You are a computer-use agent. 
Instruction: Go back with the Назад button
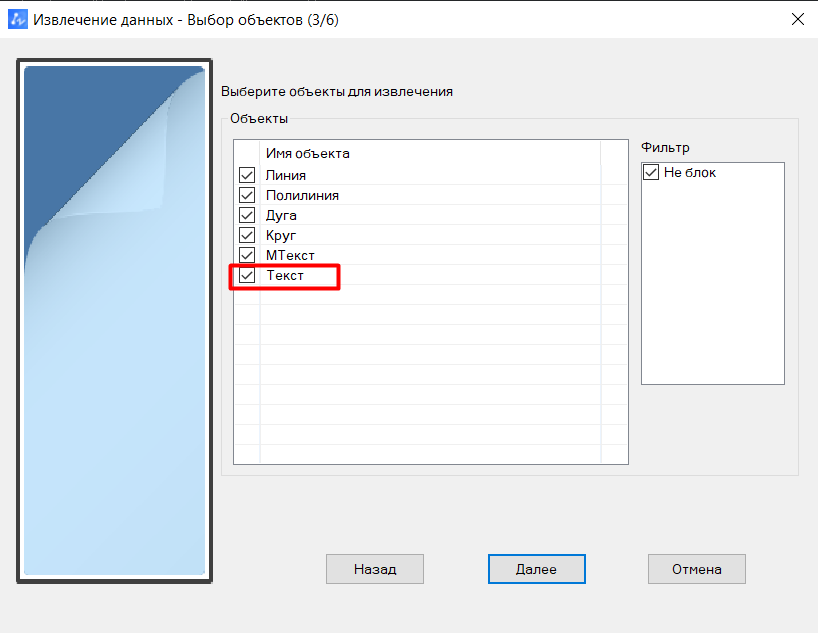pyautogui.click(x=375, y=569)
